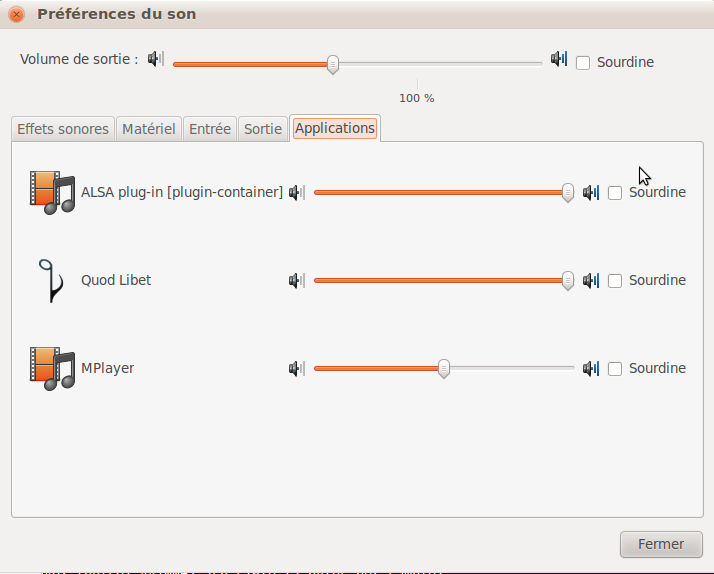This screenshot has width=714, height=574.
Task: Toggle the MPlayer Sourdine checkbox
Action: [x=615, y=368]
